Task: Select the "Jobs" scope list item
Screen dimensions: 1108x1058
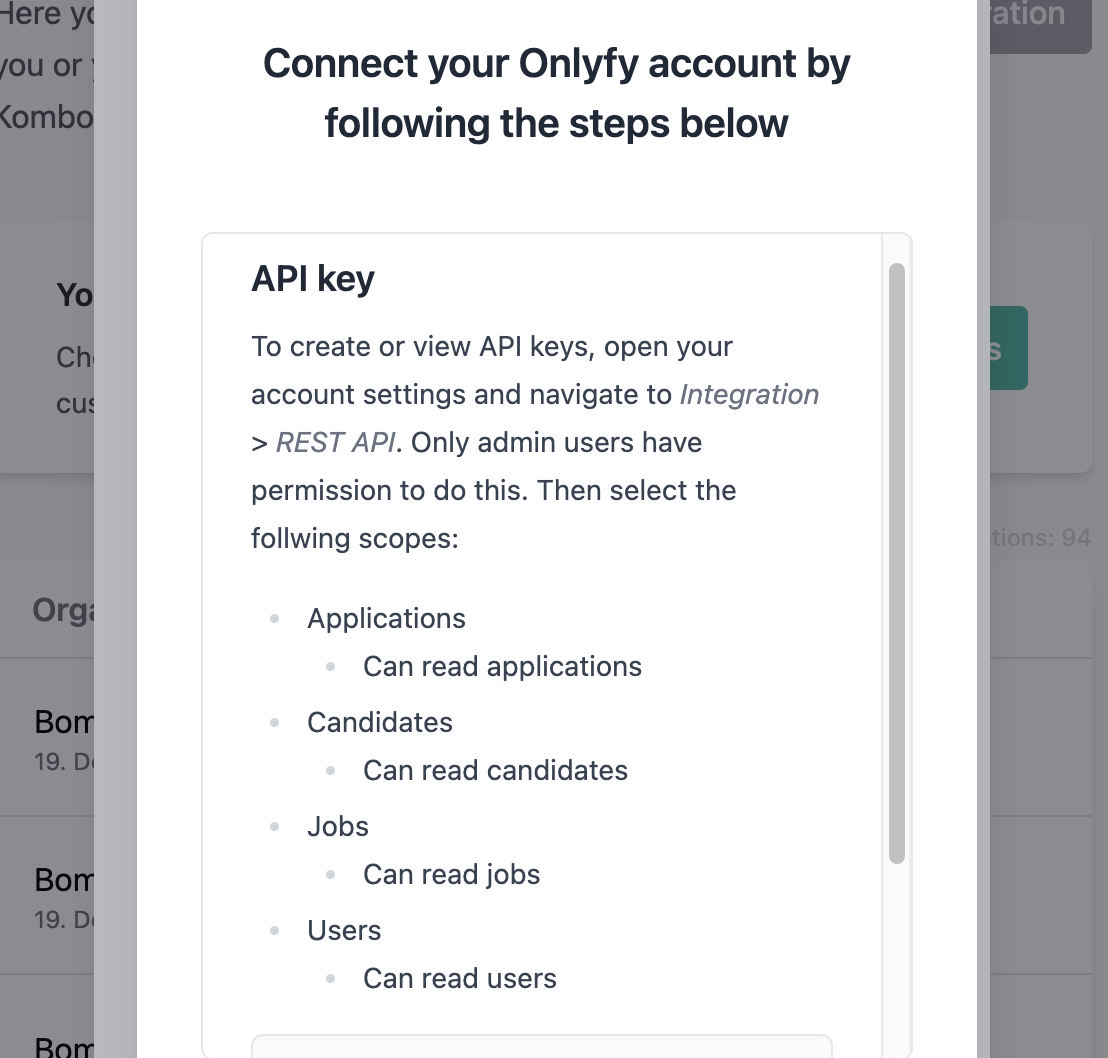Action: coord(338,826)
